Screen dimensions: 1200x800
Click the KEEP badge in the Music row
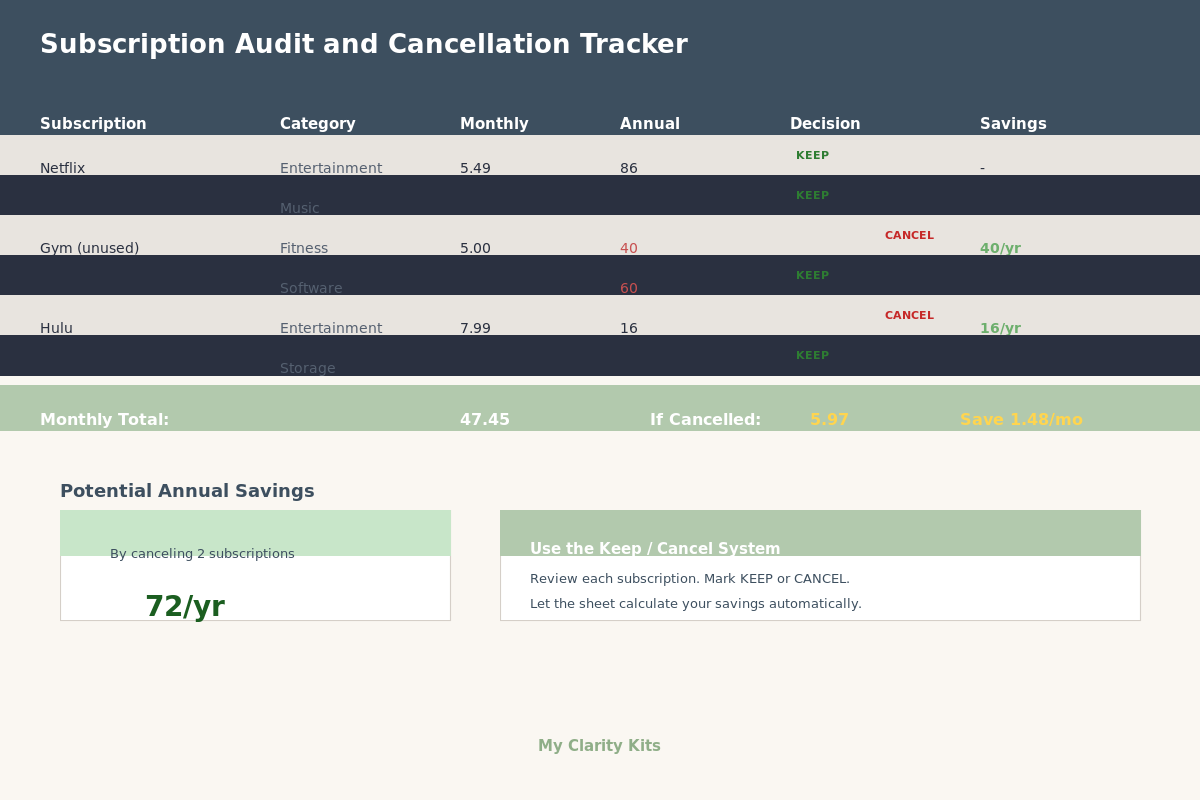pos(812,196)
